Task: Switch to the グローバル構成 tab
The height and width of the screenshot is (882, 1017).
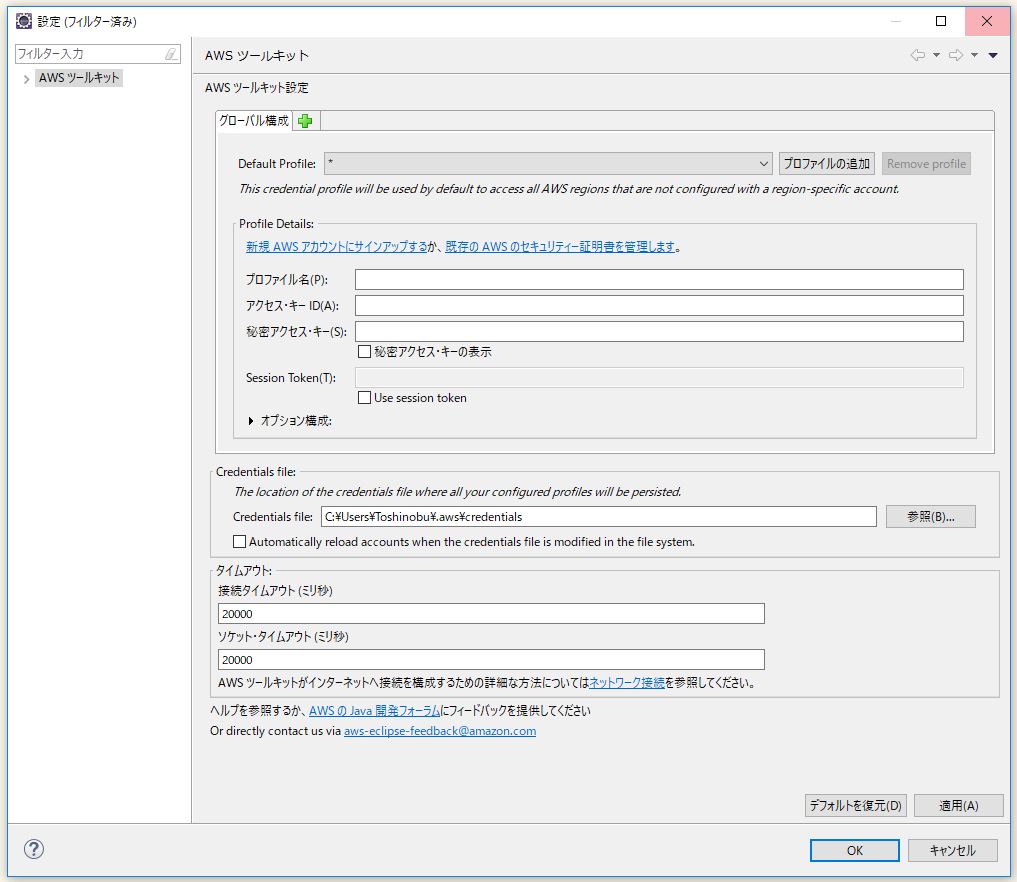Action: [x=254, y=121]
